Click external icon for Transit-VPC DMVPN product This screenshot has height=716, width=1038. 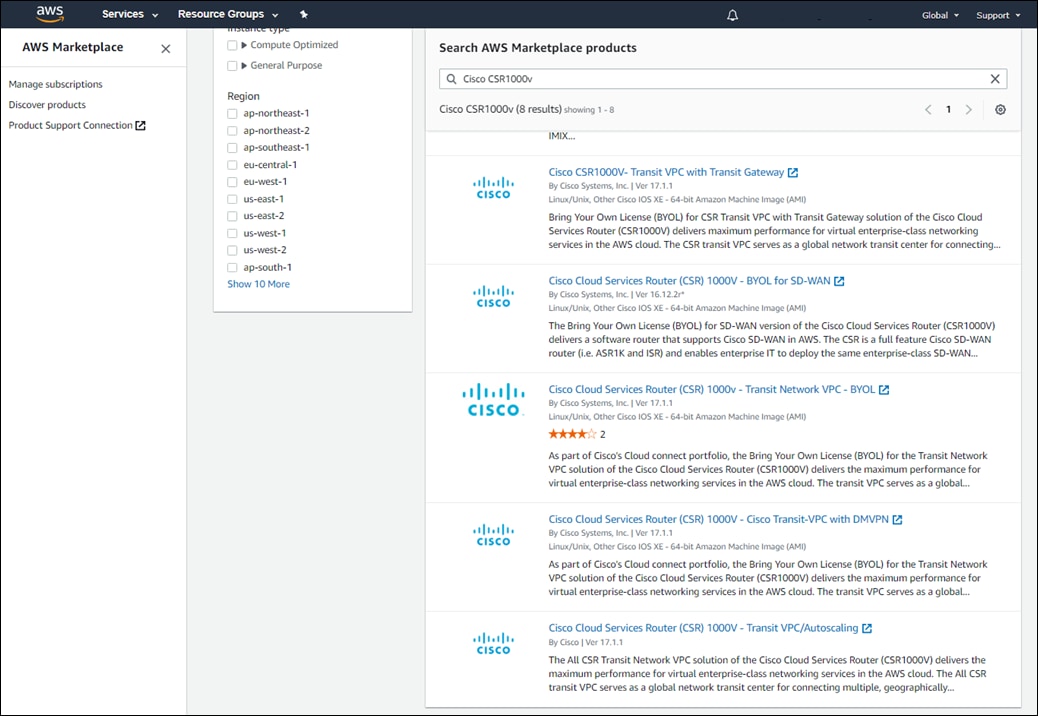(x=897, y=519)
